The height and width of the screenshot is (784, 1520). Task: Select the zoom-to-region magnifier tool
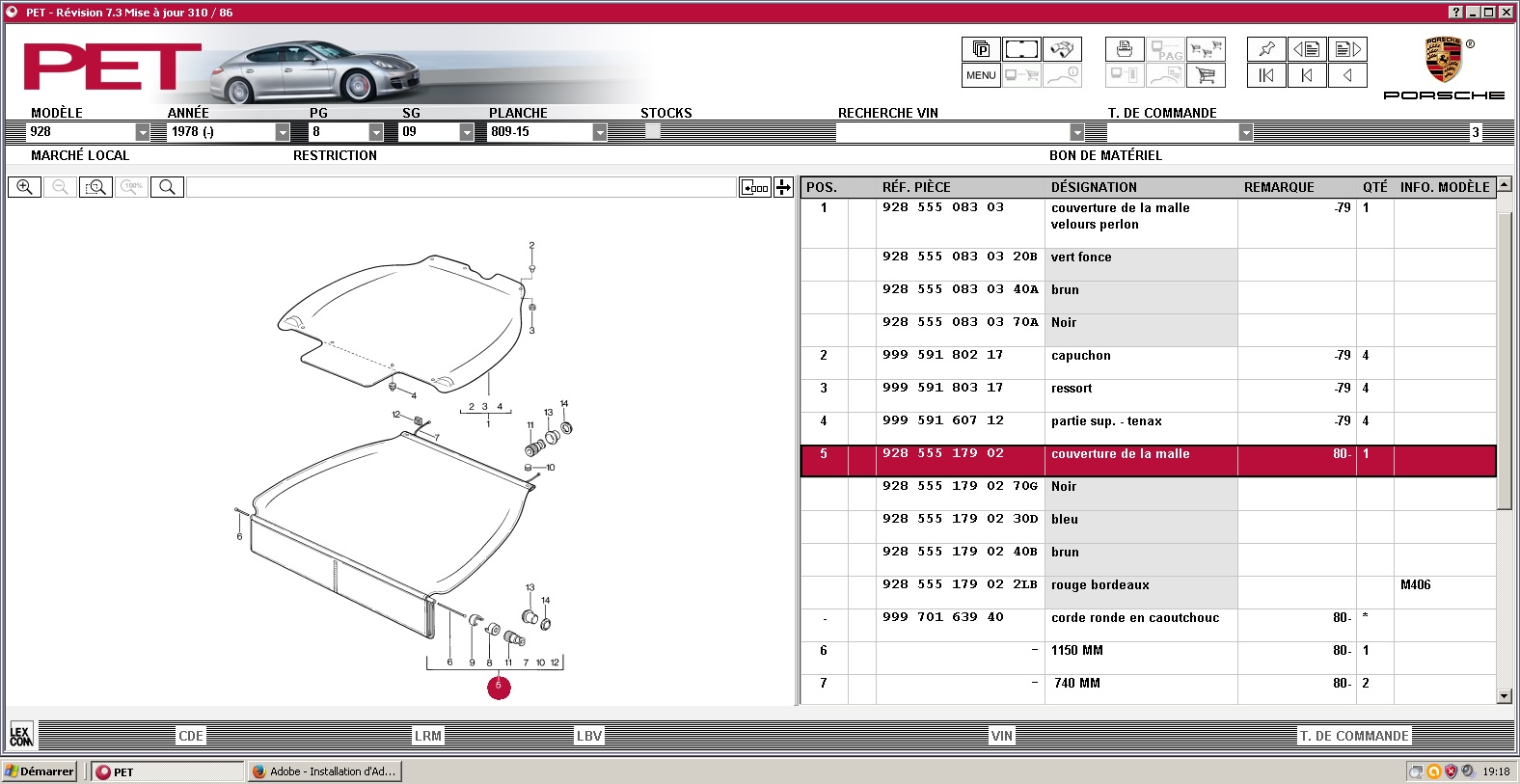95,187
